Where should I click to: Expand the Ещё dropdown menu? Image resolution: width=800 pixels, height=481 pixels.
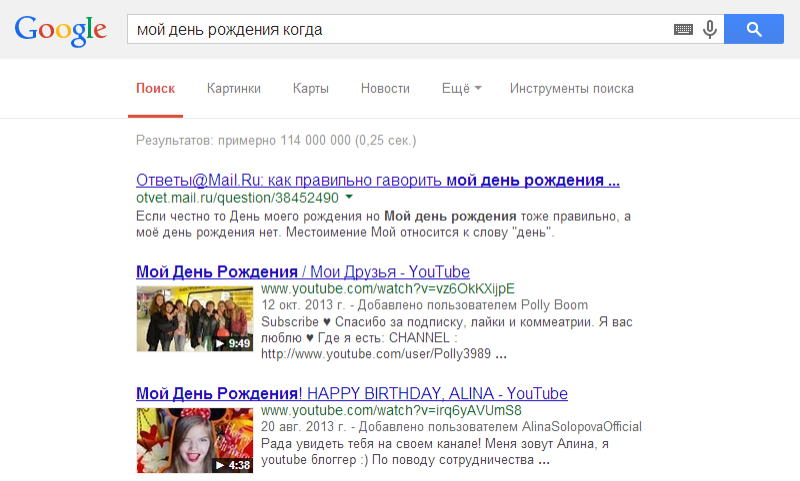[461, 89]
